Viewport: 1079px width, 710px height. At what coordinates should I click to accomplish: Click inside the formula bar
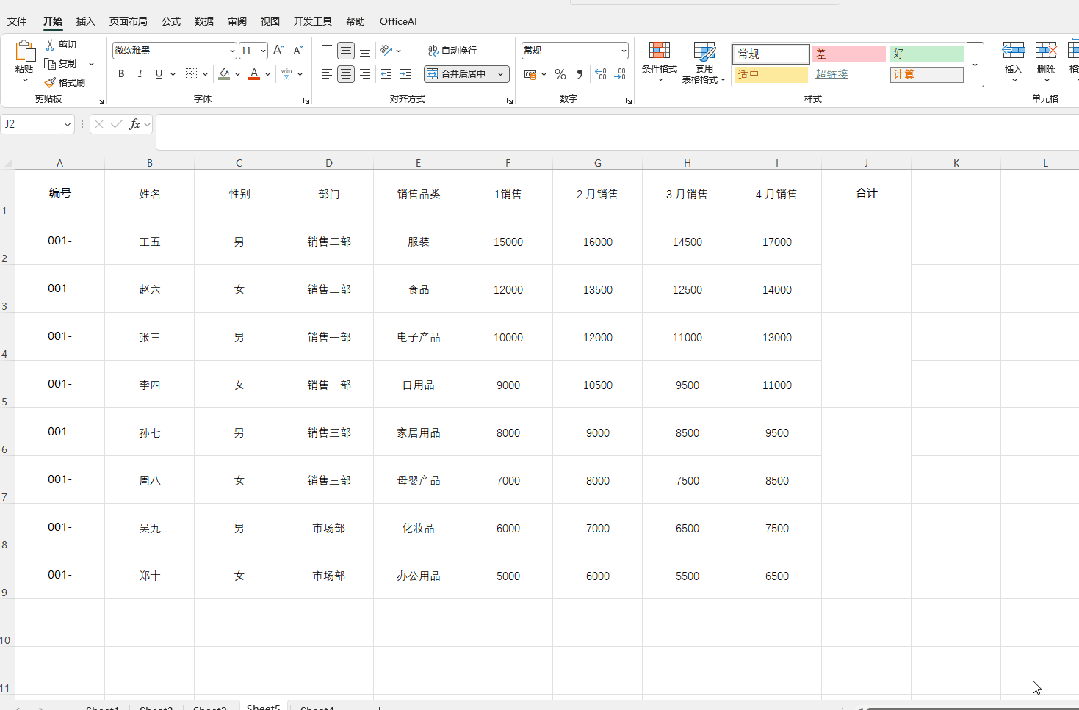[617, 132]
